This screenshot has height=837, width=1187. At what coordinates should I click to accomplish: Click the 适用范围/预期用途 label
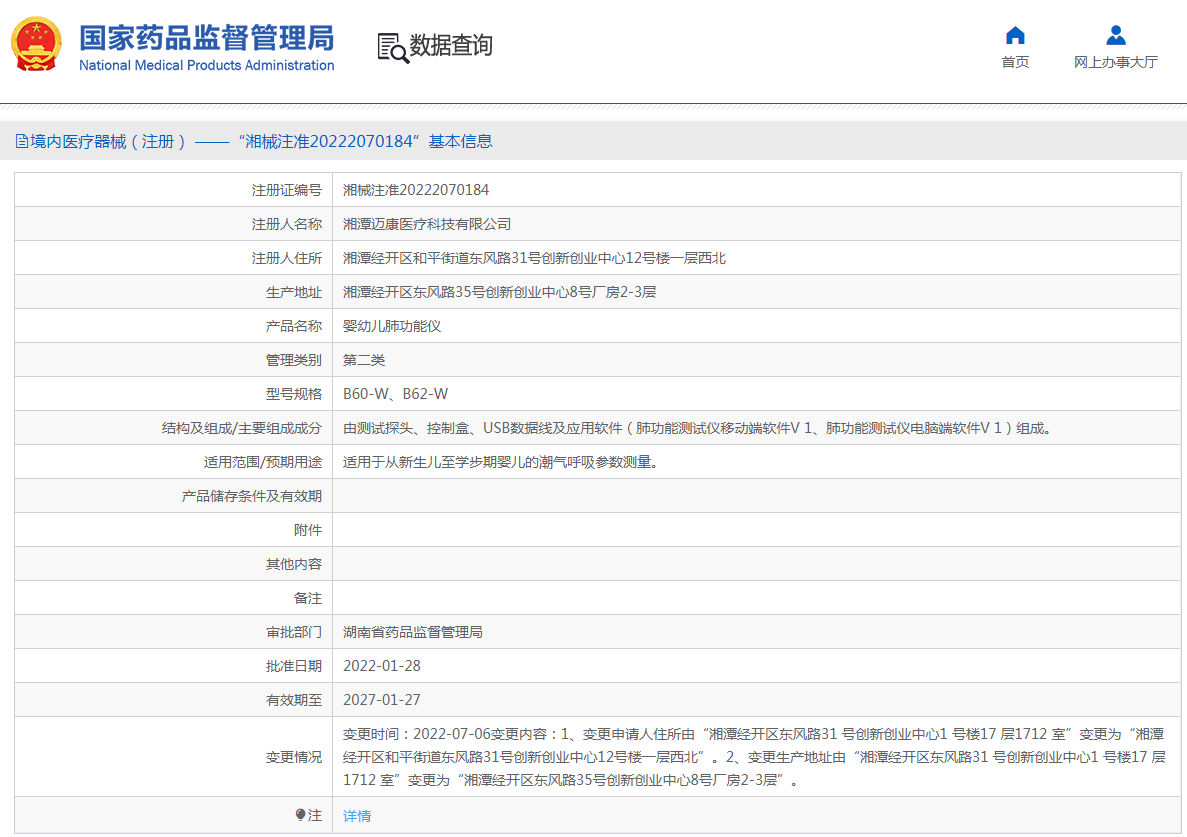(263, 462)
